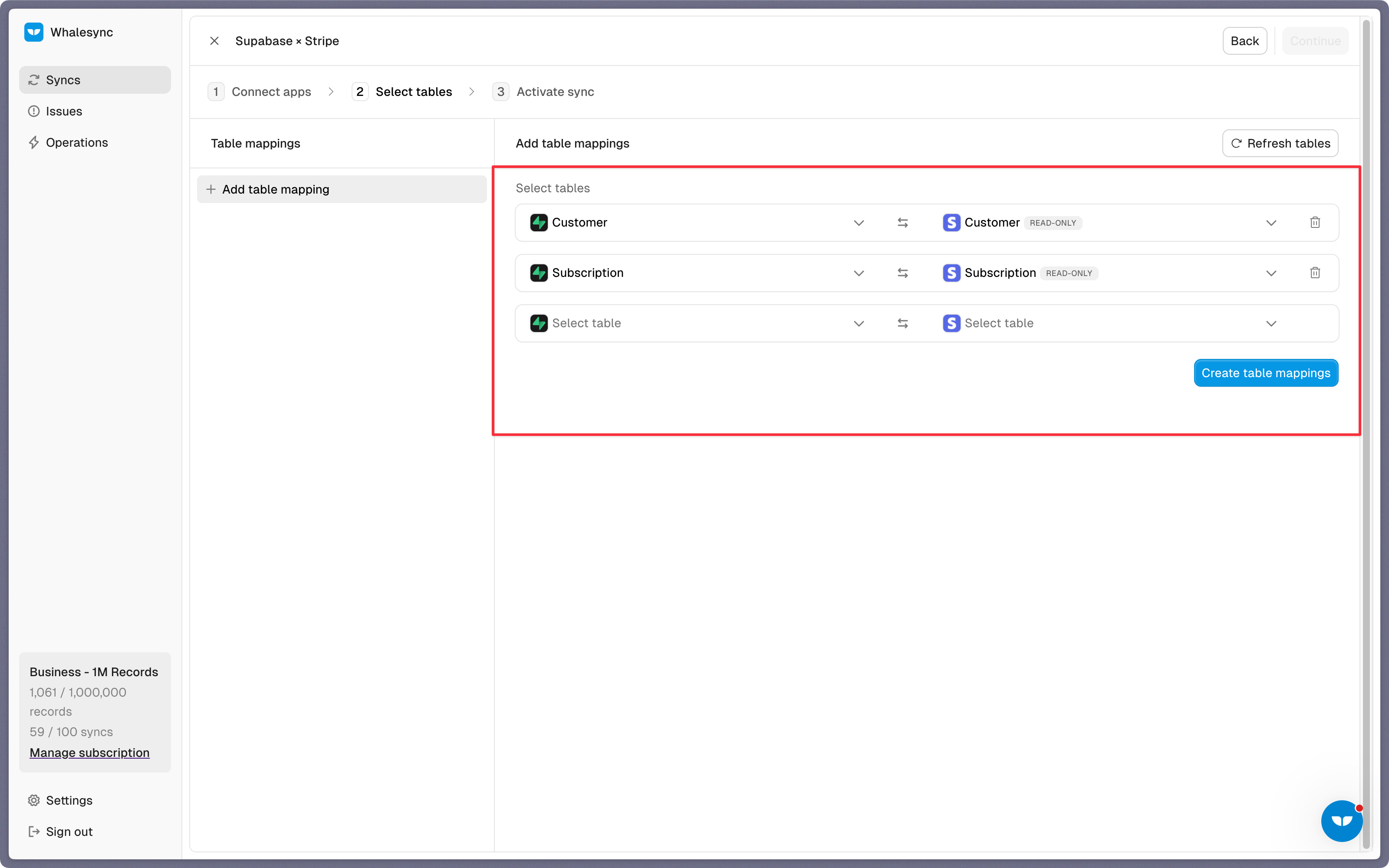This screenshot has width=1389, height=868.
Task: Select step 2 Select tables
Action: pos(402,92)
